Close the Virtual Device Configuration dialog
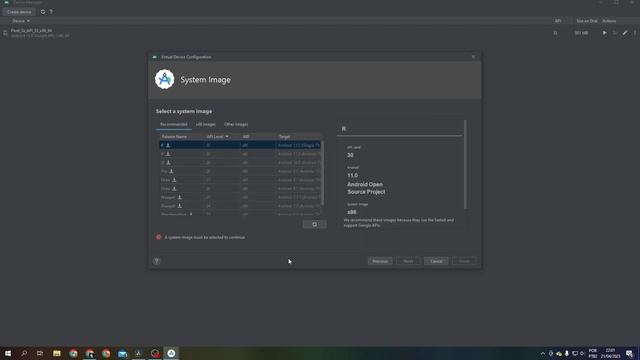 click(x=473, y=57)
